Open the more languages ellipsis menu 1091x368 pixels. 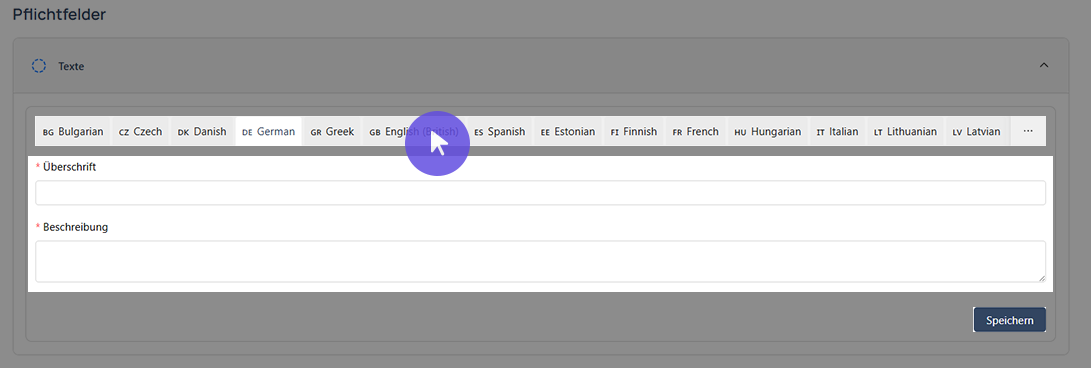[1028, 131]
